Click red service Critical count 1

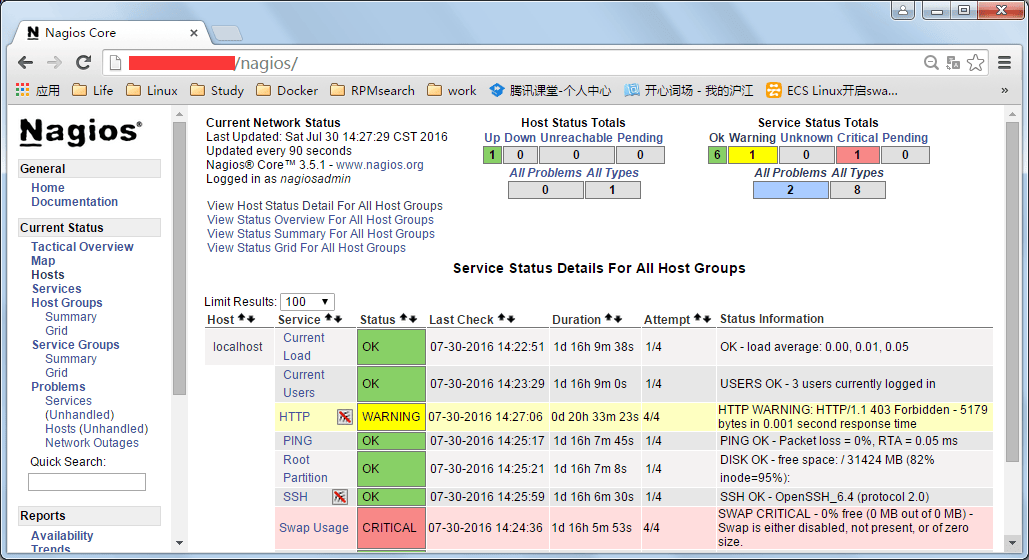pos(857,155)
